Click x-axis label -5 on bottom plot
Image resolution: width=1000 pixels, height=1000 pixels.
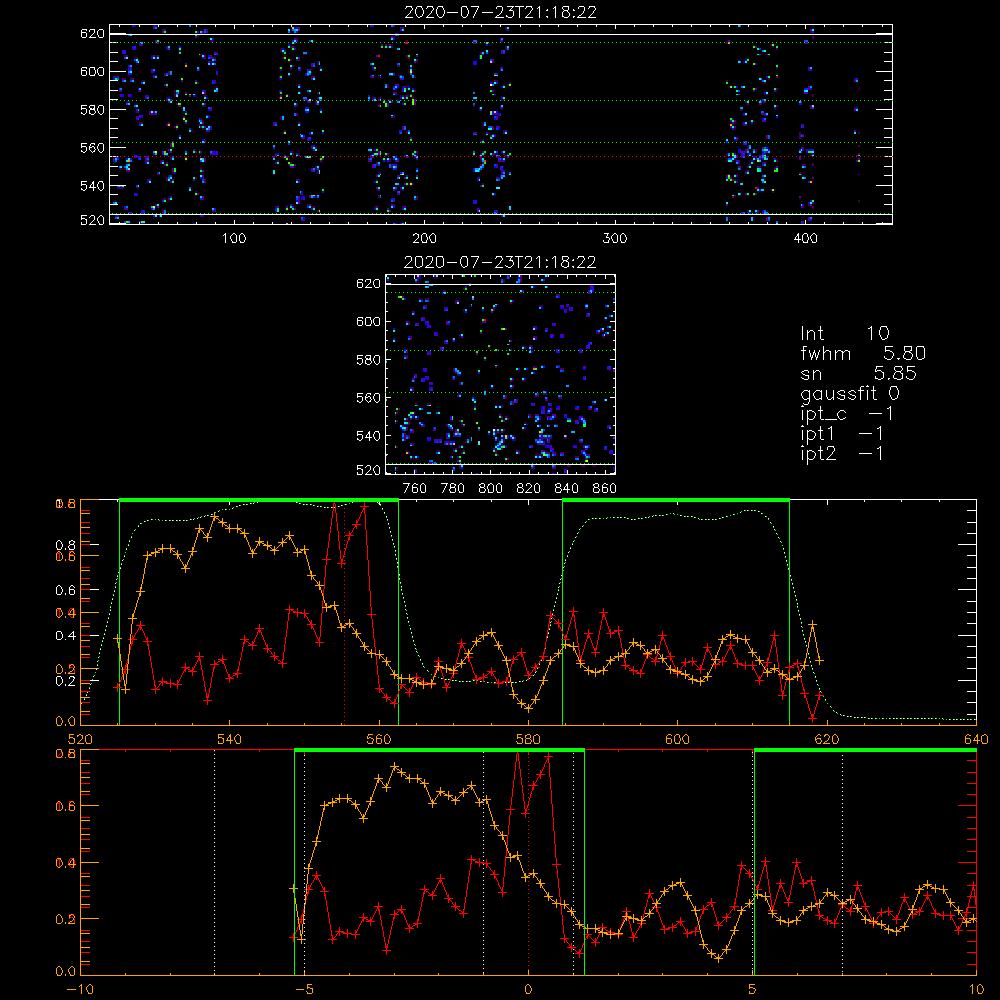304,989
